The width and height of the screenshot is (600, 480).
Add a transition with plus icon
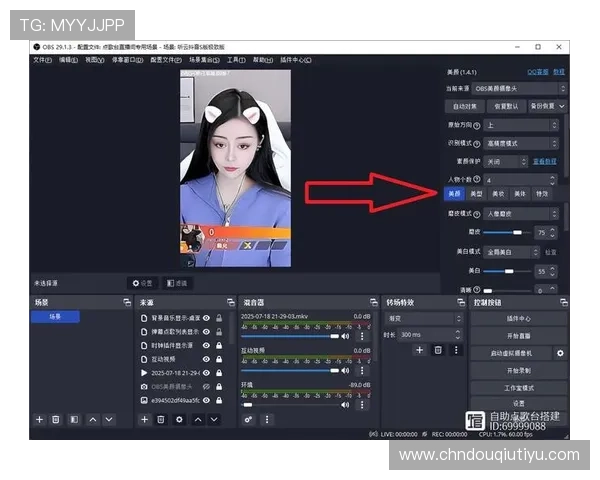[x=420, y=350]
